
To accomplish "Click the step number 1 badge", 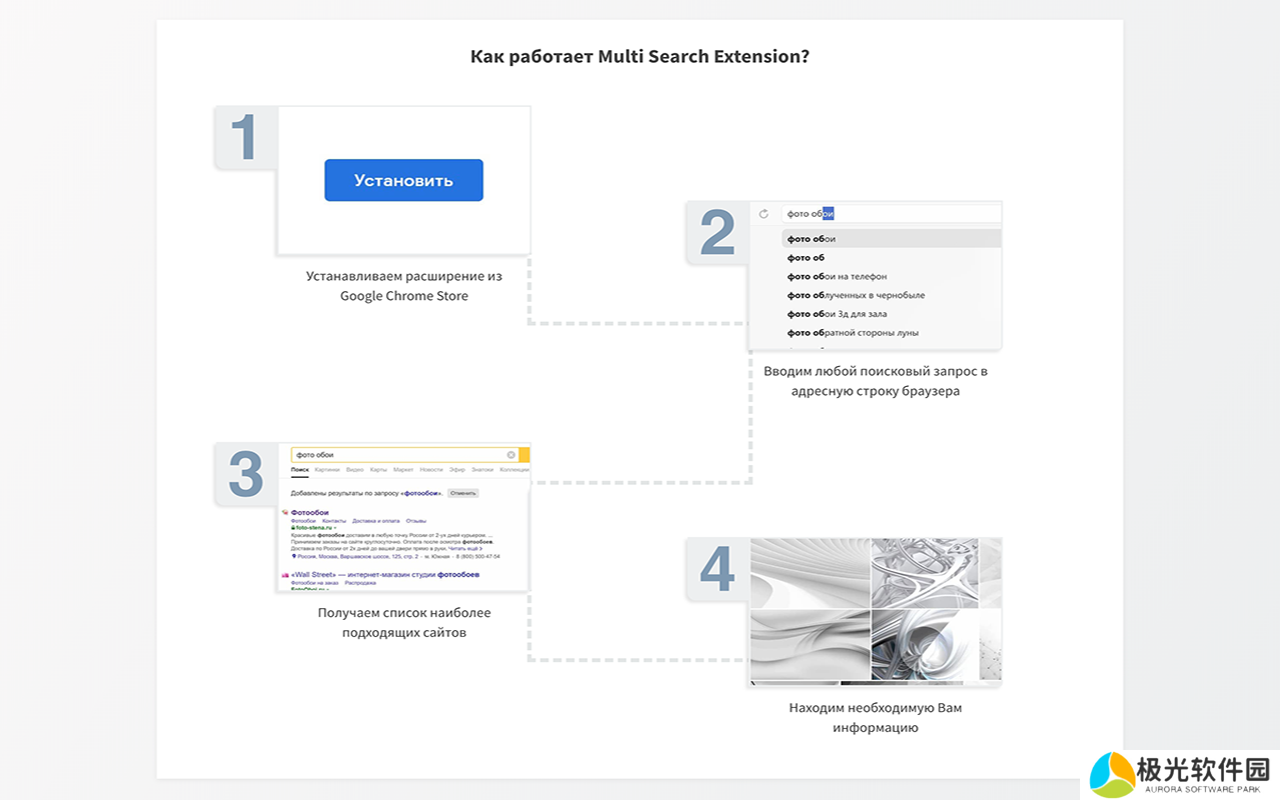I will click(x=245, y=137).
